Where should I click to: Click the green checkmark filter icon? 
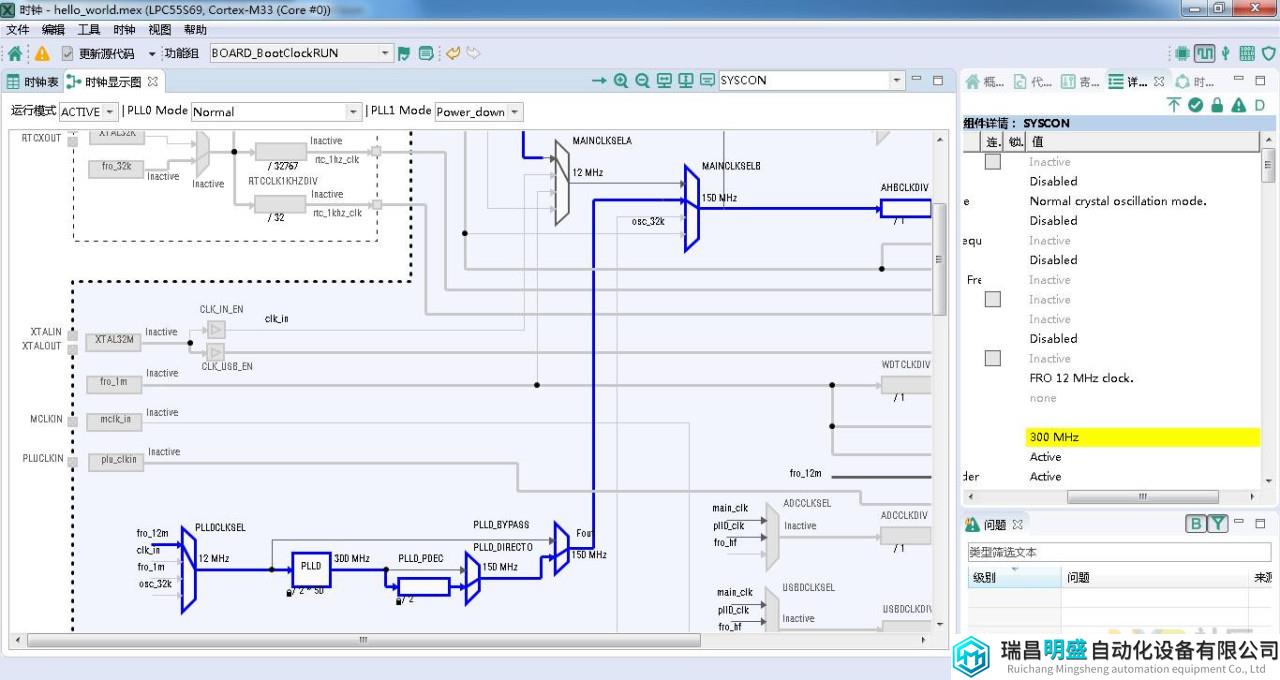pyautogui.click(x=1196, y=104)
